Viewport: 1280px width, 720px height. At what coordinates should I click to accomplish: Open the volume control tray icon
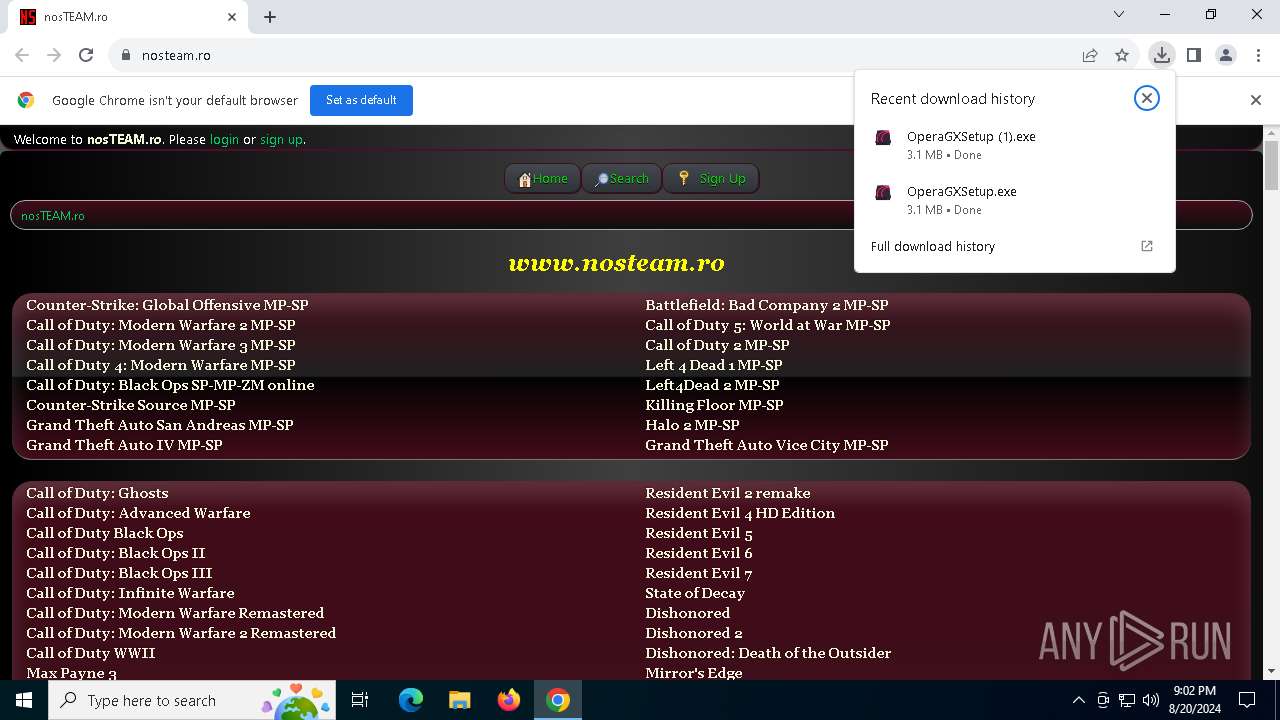point(1151,700)
